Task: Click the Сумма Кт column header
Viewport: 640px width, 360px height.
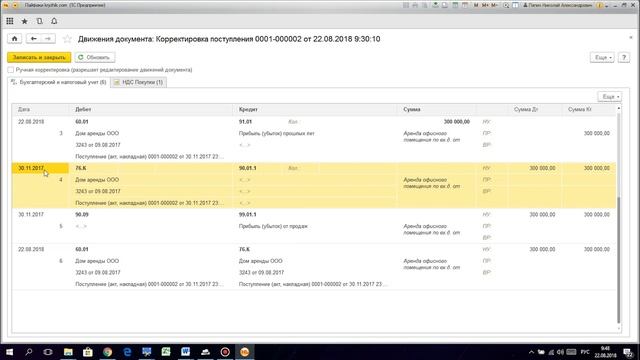Action: tap(579, 109)
